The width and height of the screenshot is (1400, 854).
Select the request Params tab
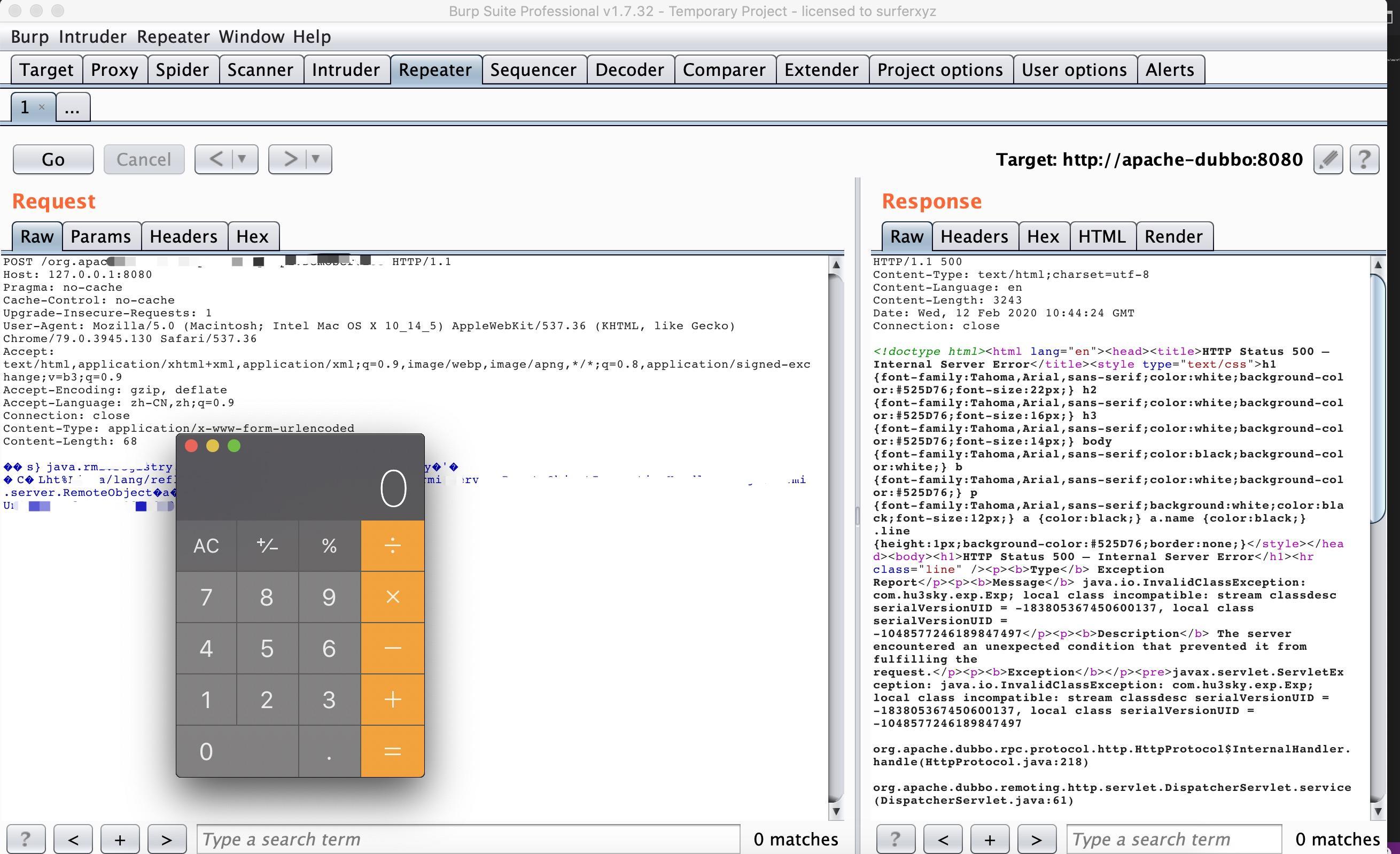101,236
